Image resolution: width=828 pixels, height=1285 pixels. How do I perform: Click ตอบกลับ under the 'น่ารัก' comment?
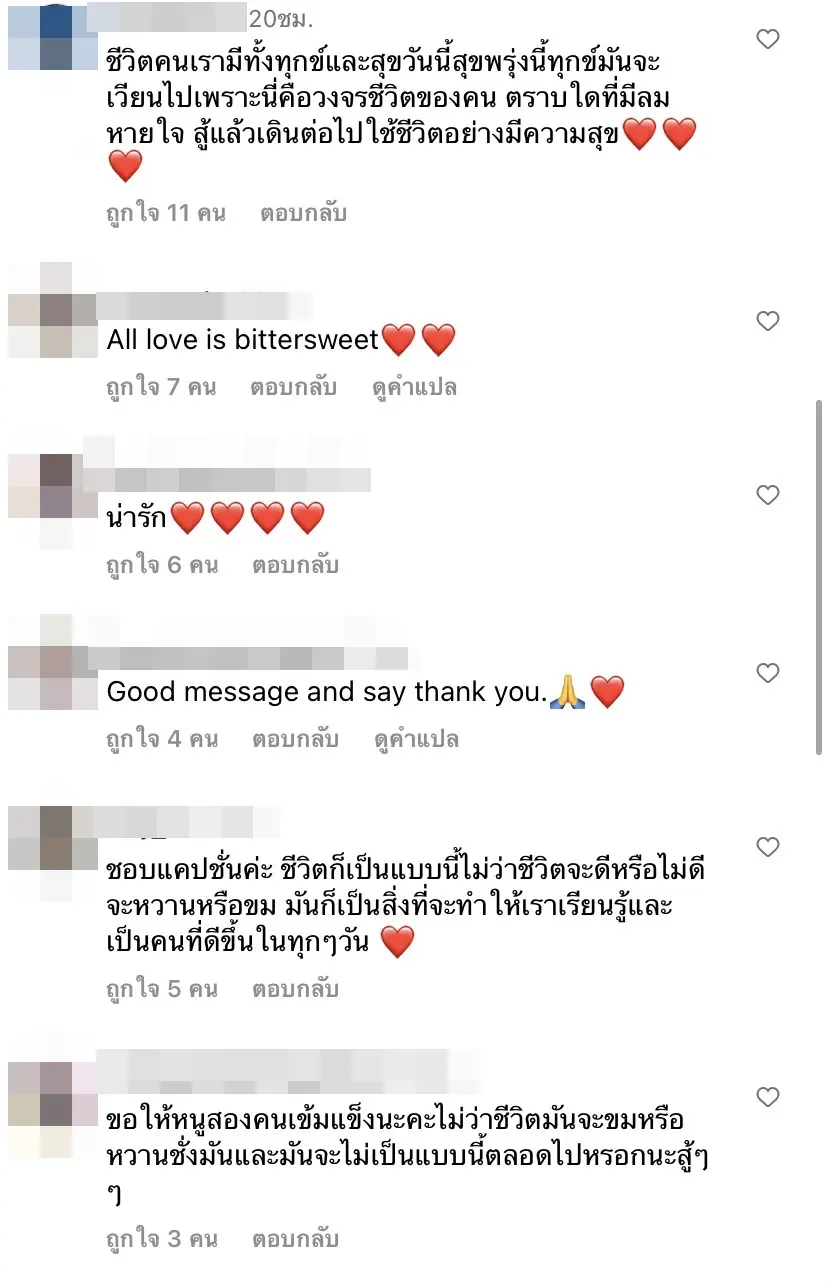pyautogui.click(x=295, y=565)
